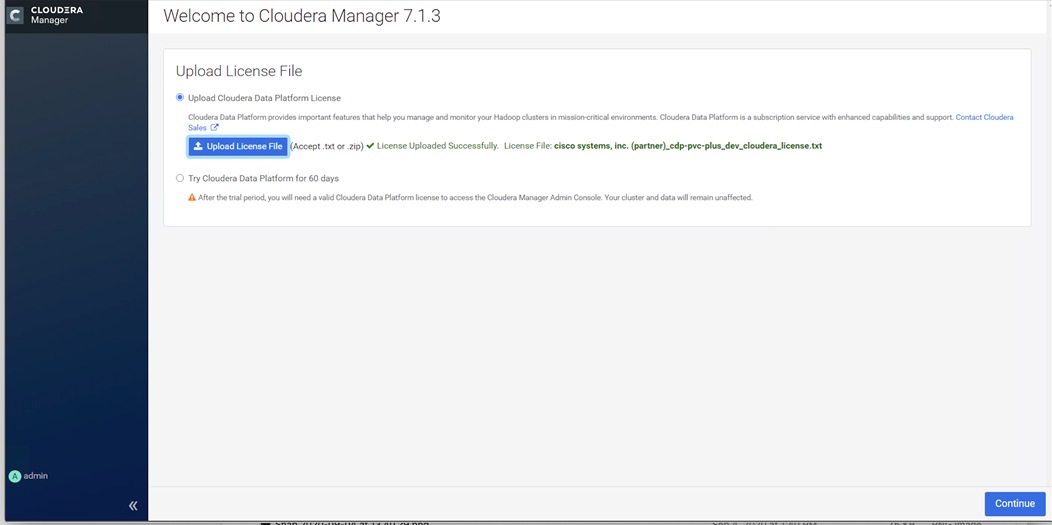Click the orange trial warning icon
1052x525 pixels.
tap(192, 198)
